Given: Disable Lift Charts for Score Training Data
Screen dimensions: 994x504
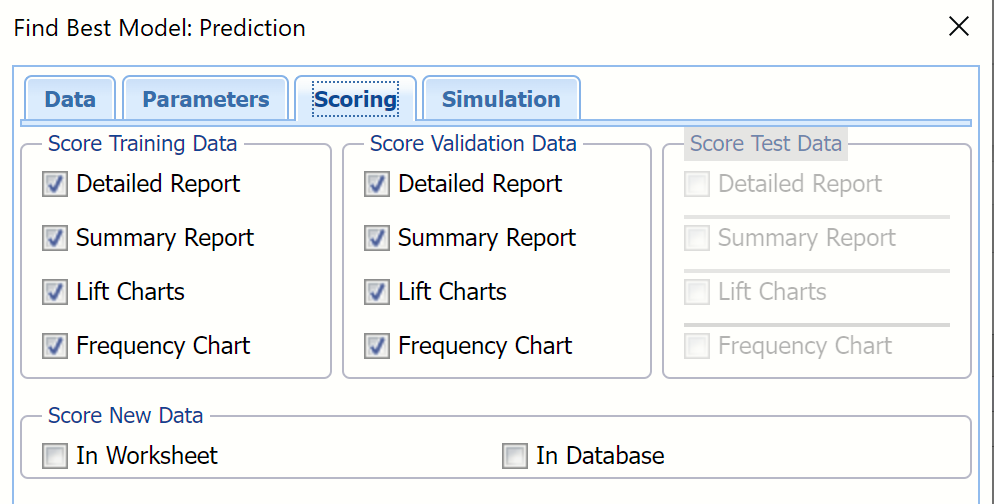Looking at the screenshot, I should tap(55, 293).
